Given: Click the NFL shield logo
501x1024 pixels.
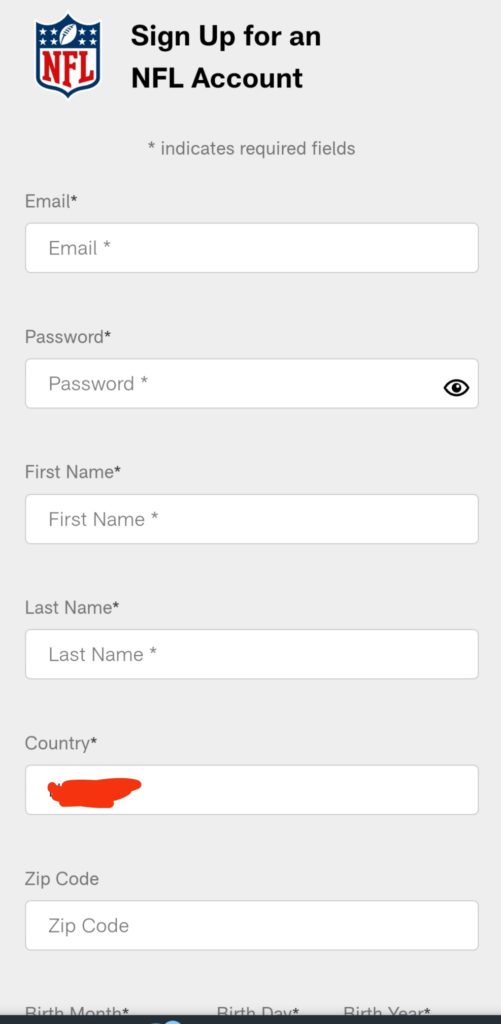Looking at the screenshot, I should click(68, 56).
